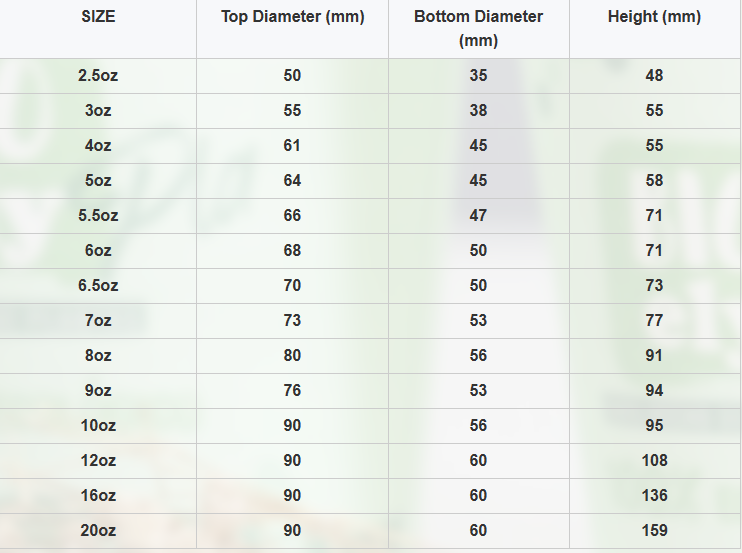Click the Top Diameter (mm) header
The width and height of the screenshot is (742, 553).
click(292, 17)
